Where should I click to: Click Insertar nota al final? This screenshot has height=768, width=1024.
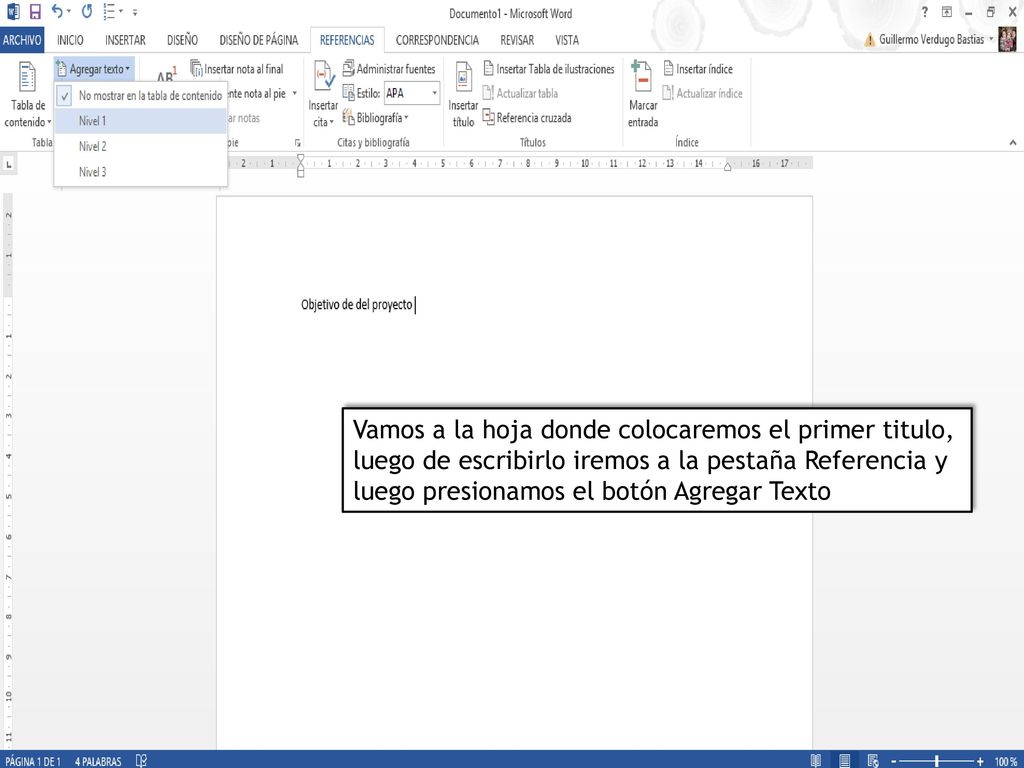click(x=237, y=69)
